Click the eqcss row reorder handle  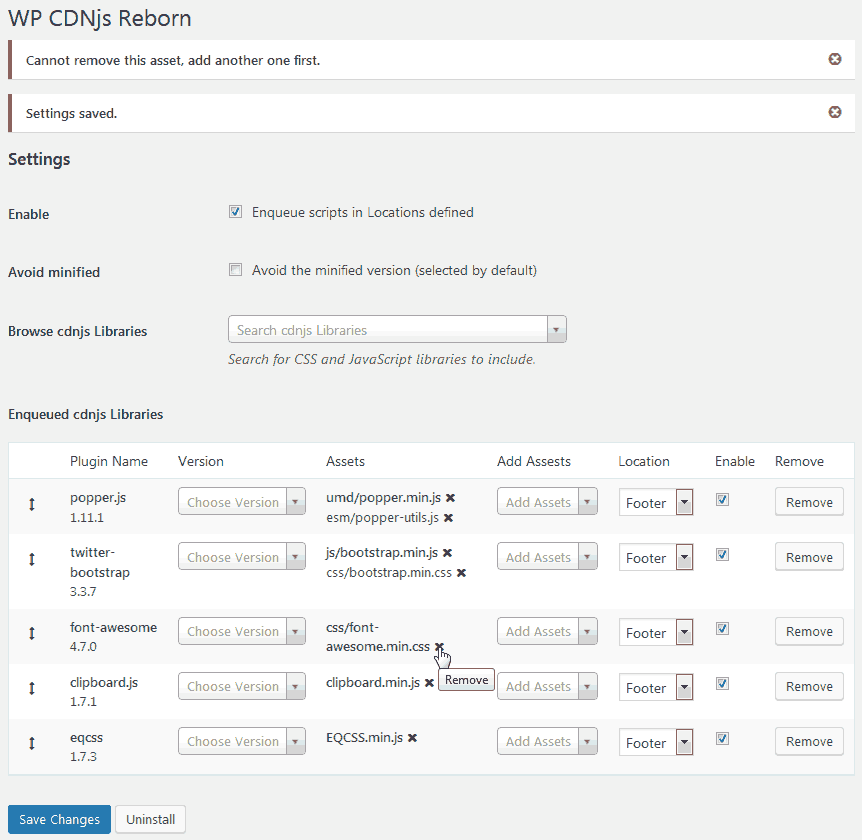32,743
